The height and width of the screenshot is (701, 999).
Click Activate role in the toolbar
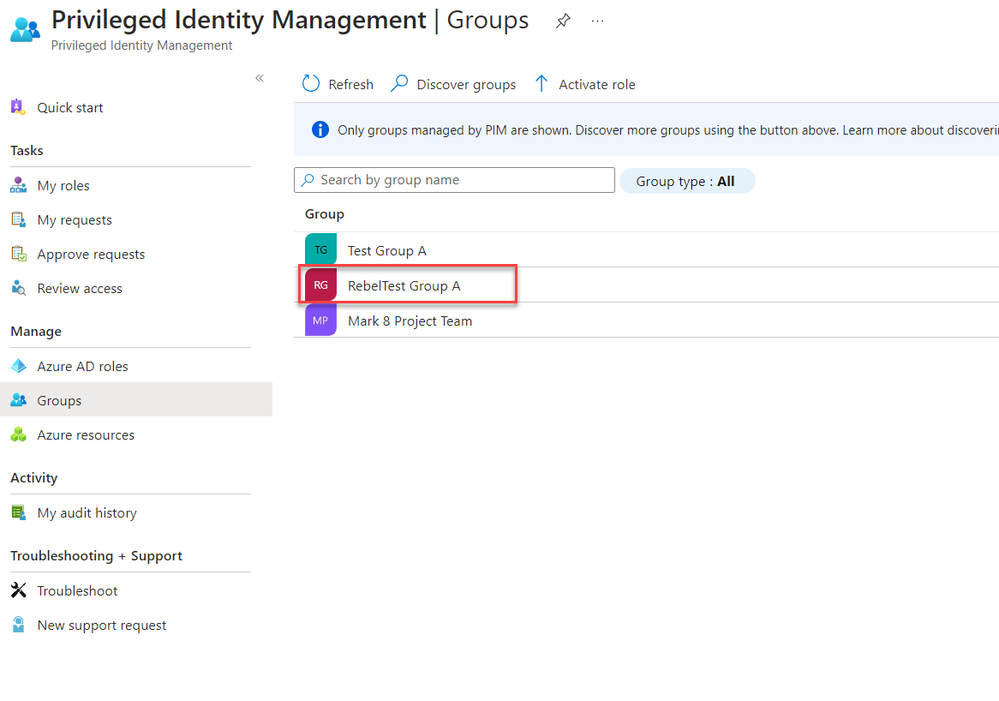(585, 84)
